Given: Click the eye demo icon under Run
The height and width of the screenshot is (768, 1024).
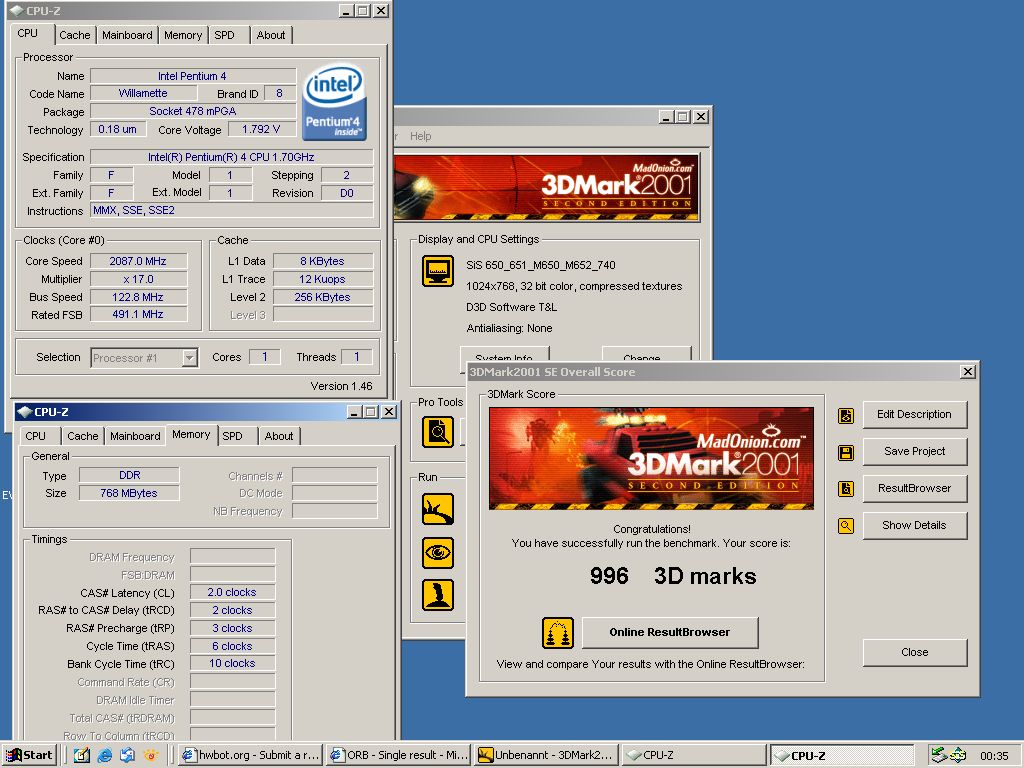Looking at the screenshot, I should click(x=438, y=552).
